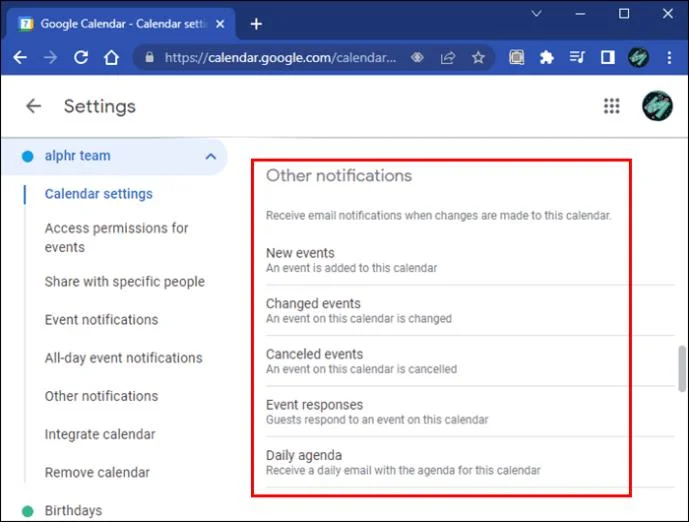Share this page via address bar icon

[448, 57]
